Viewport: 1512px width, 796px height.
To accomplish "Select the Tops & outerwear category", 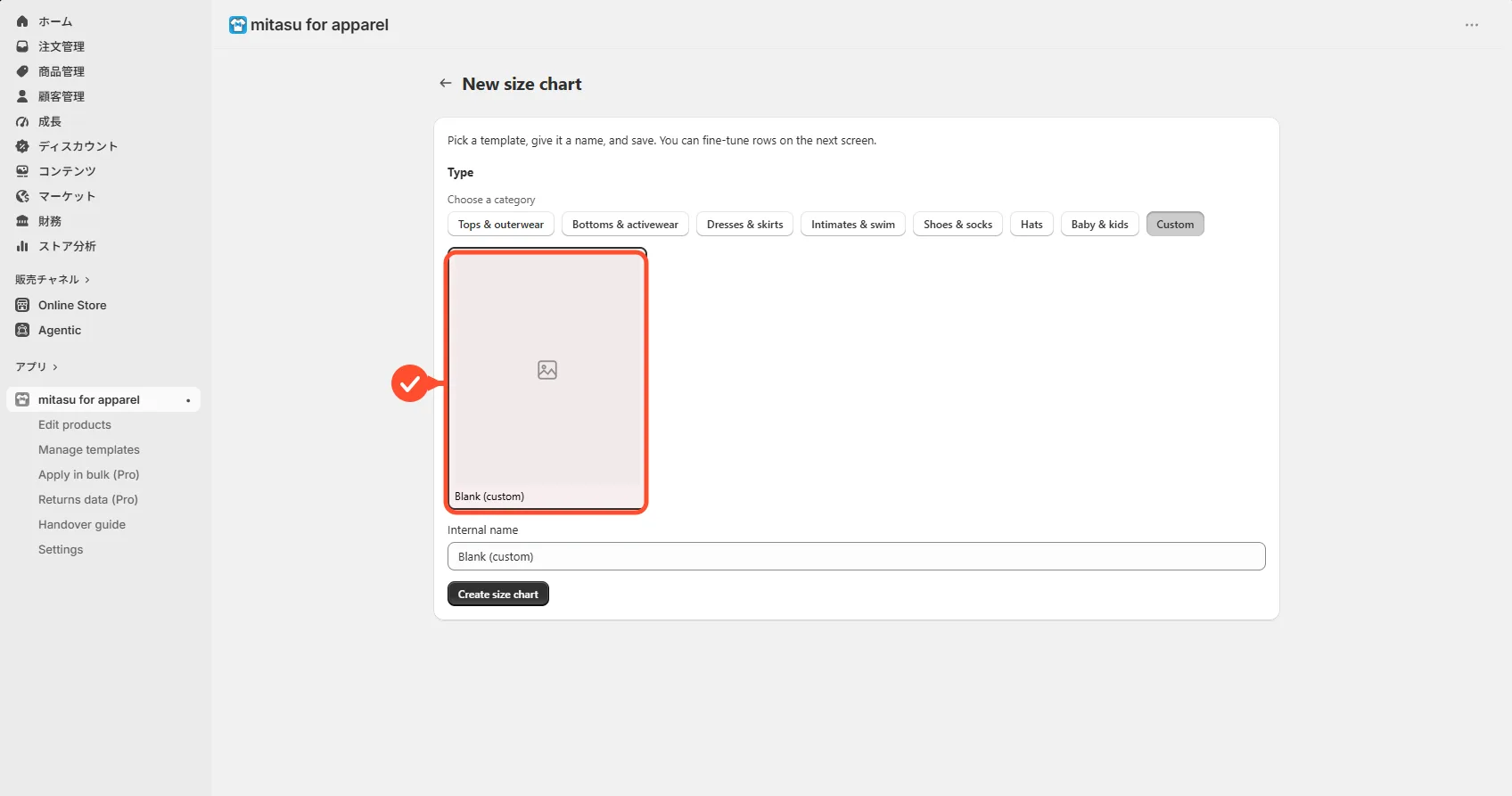I will pos(501,225).
